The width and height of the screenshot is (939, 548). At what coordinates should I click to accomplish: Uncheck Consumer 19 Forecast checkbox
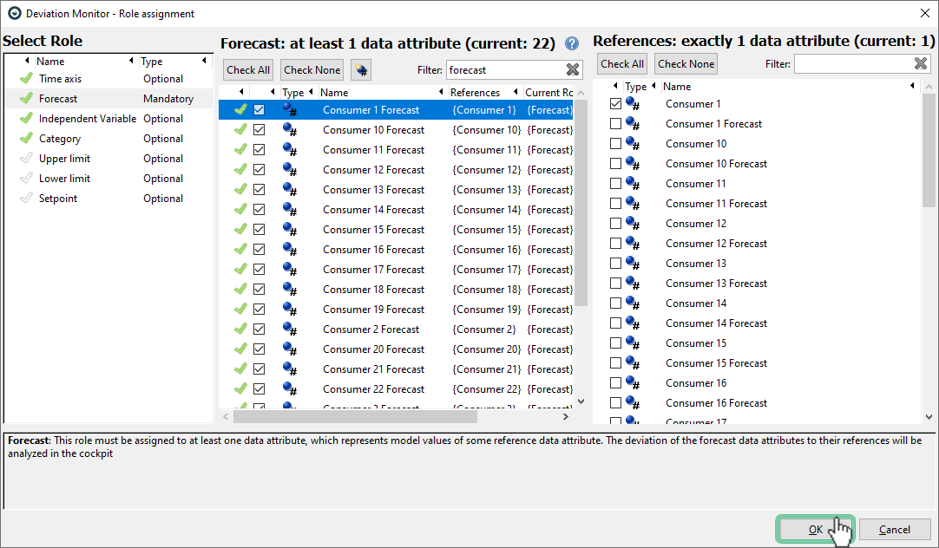click(x=259, y=309)
